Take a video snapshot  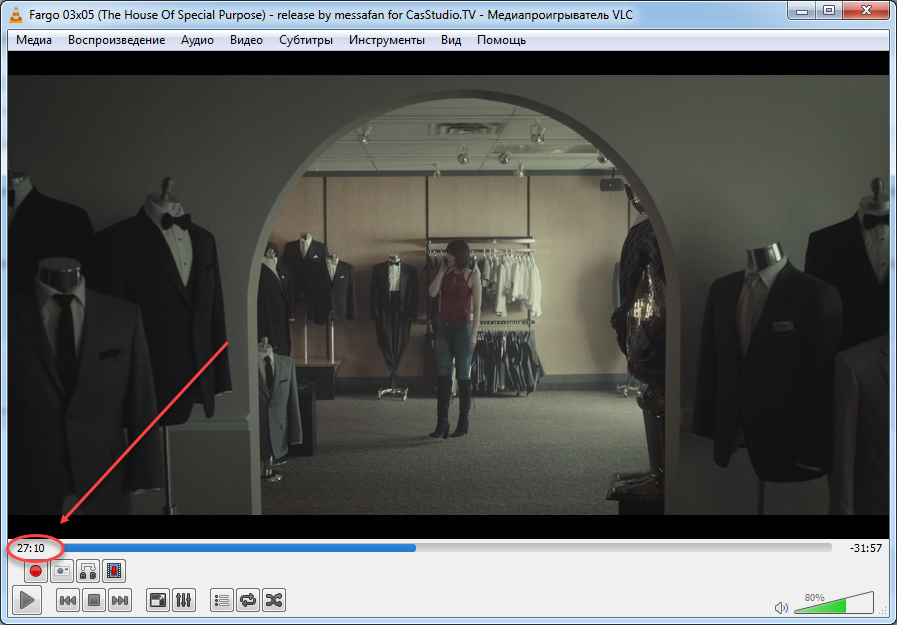click(62, 571)
